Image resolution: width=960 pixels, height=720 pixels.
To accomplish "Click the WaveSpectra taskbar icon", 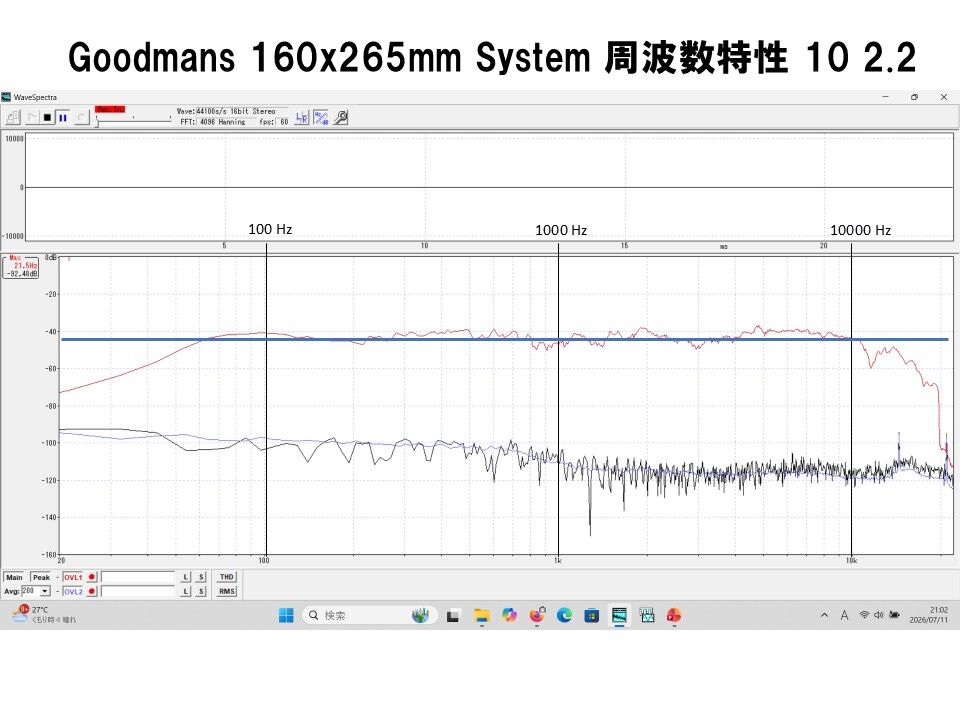I will point(620,615).
